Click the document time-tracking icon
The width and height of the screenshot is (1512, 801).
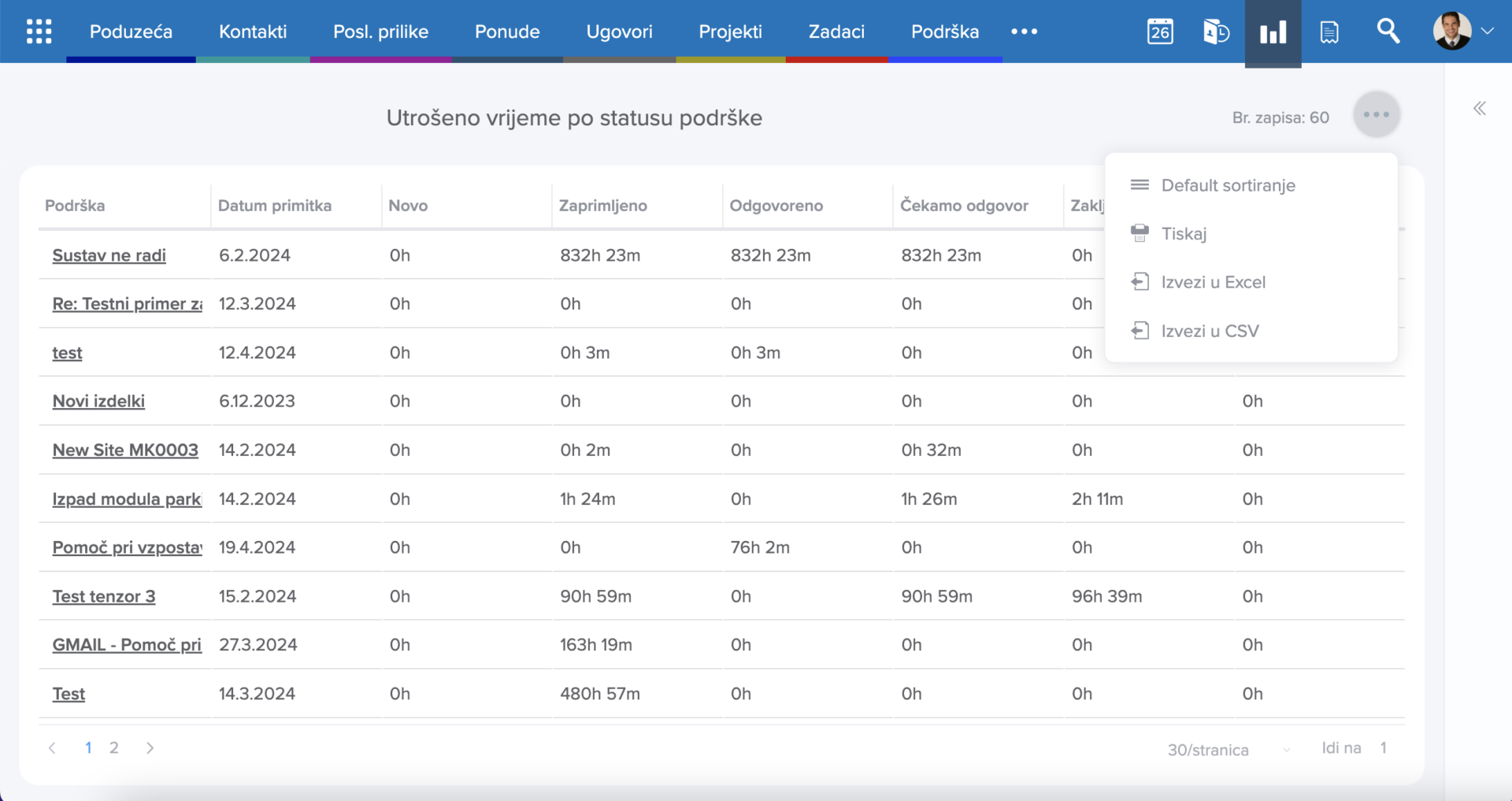[1216, 32]
